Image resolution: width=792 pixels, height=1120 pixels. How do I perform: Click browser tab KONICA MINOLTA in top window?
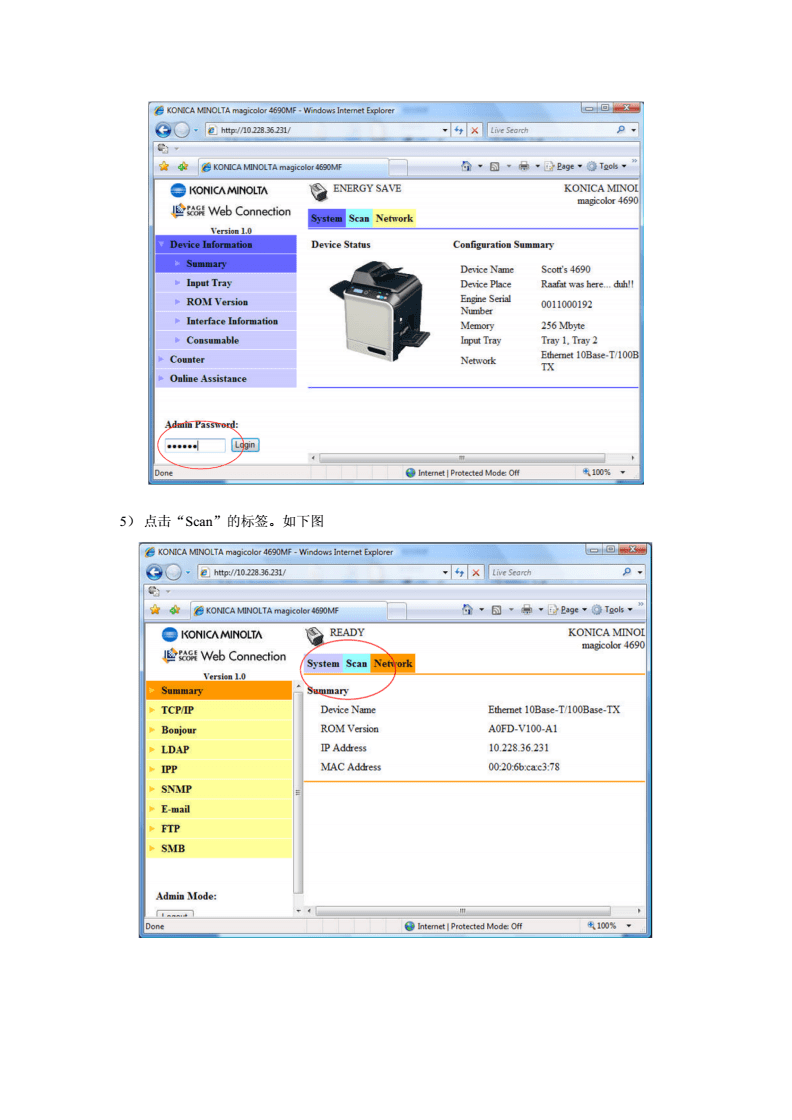point(293,167)
